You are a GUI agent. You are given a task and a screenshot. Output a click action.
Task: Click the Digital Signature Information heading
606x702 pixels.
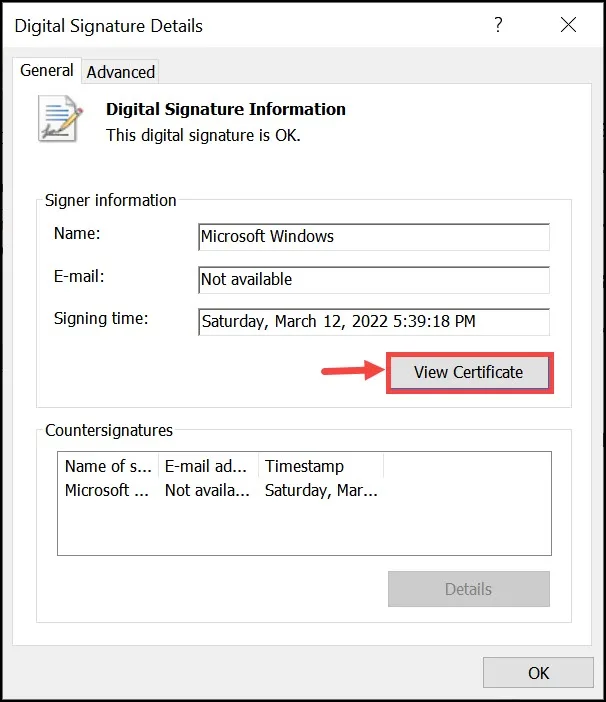[226, 109]
